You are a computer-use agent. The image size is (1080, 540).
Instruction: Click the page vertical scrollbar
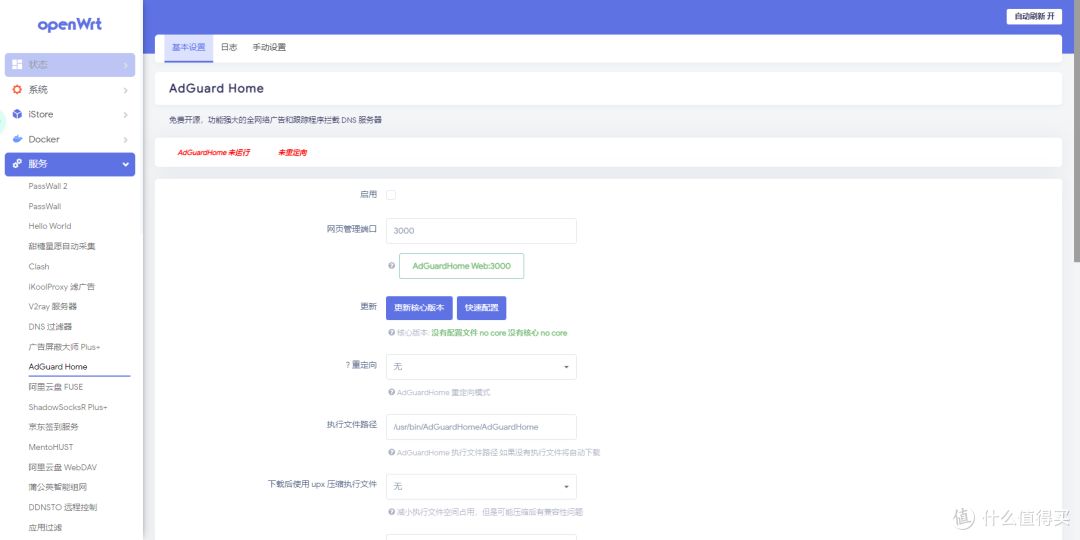pos(1077,131)
